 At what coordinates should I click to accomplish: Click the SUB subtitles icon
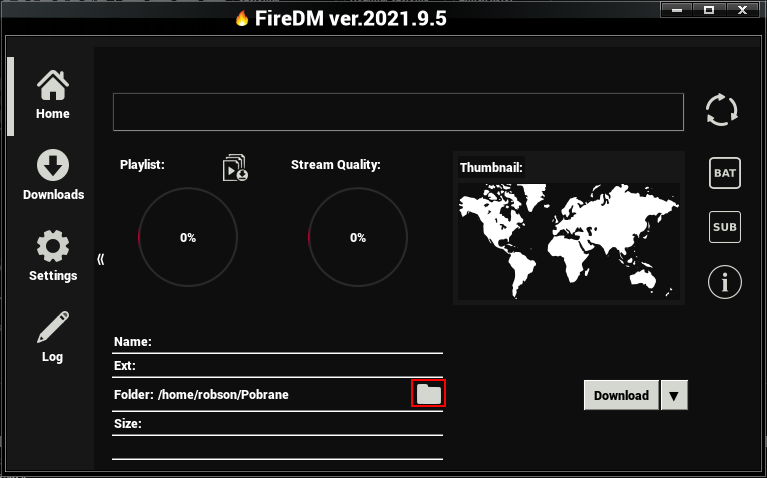point(724,227)
